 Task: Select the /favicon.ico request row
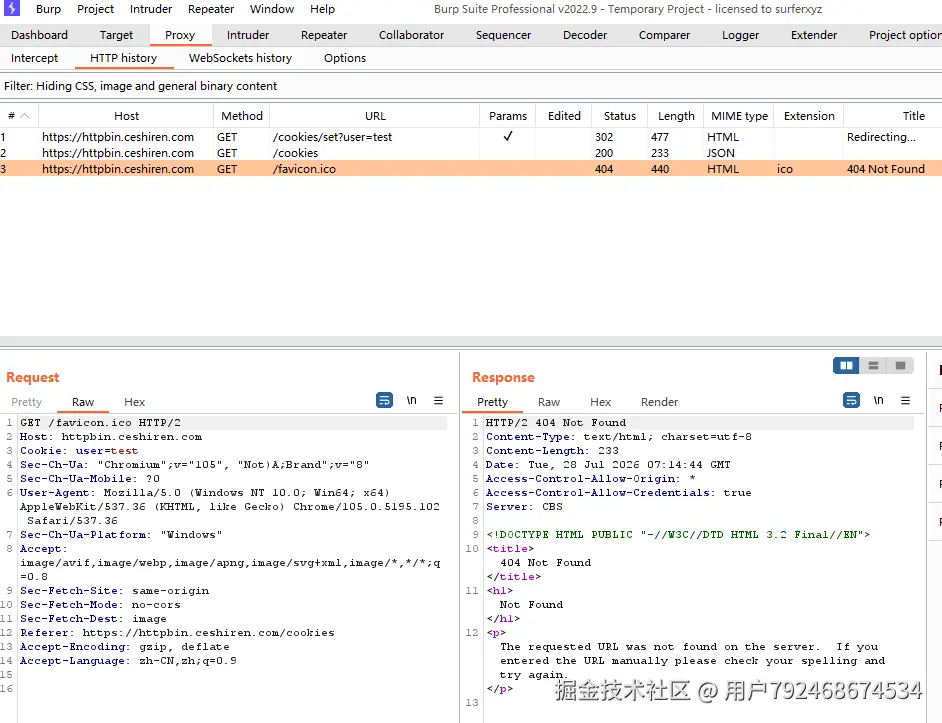[x=471, y=169]
